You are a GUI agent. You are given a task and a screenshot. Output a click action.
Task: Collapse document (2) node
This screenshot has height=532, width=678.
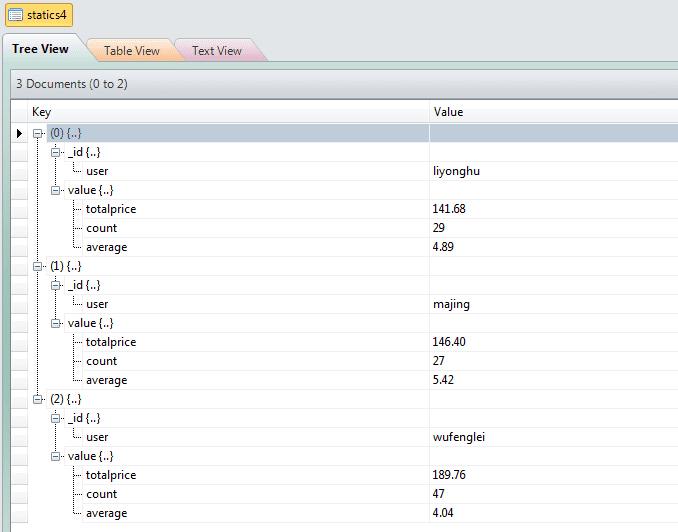[38, 399]
